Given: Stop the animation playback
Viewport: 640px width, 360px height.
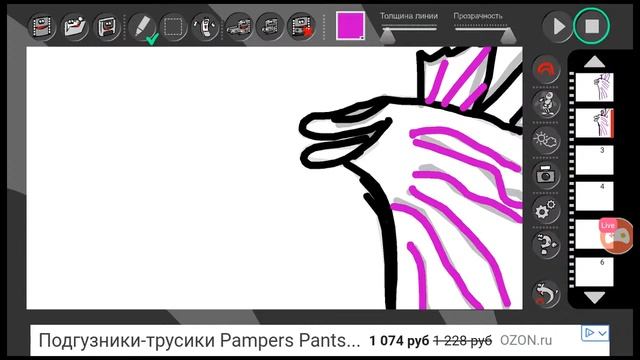Looking at the screenshot, I should [x=591, y=26].
